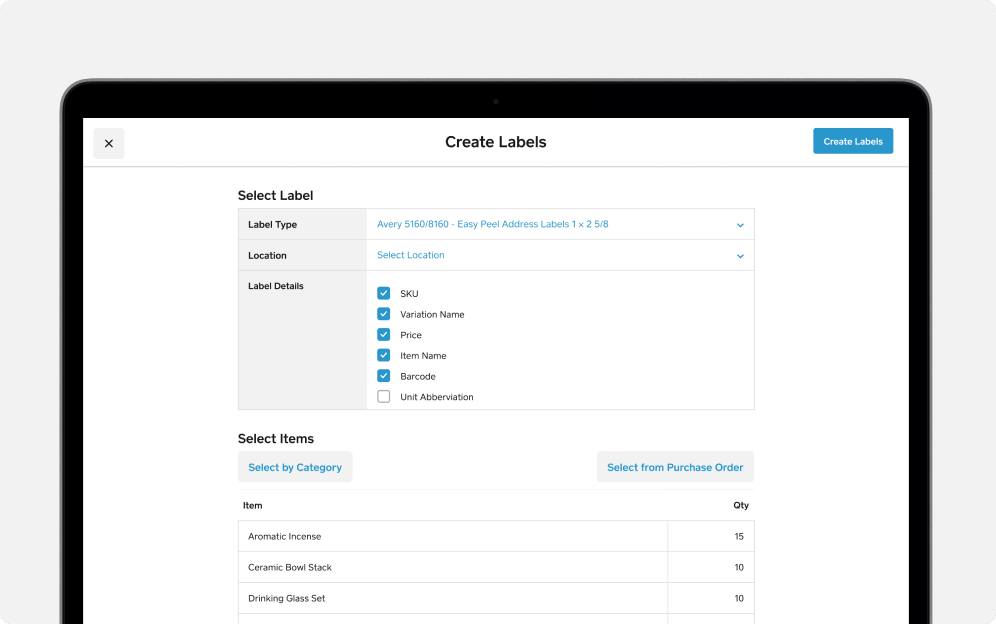Click Select from Purchase Order
The image size is (996, 624).
[675, 467]
